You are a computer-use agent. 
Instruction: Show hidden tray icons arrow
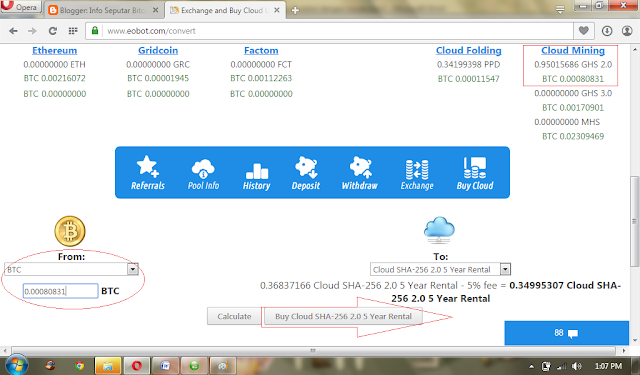(531, 366)
